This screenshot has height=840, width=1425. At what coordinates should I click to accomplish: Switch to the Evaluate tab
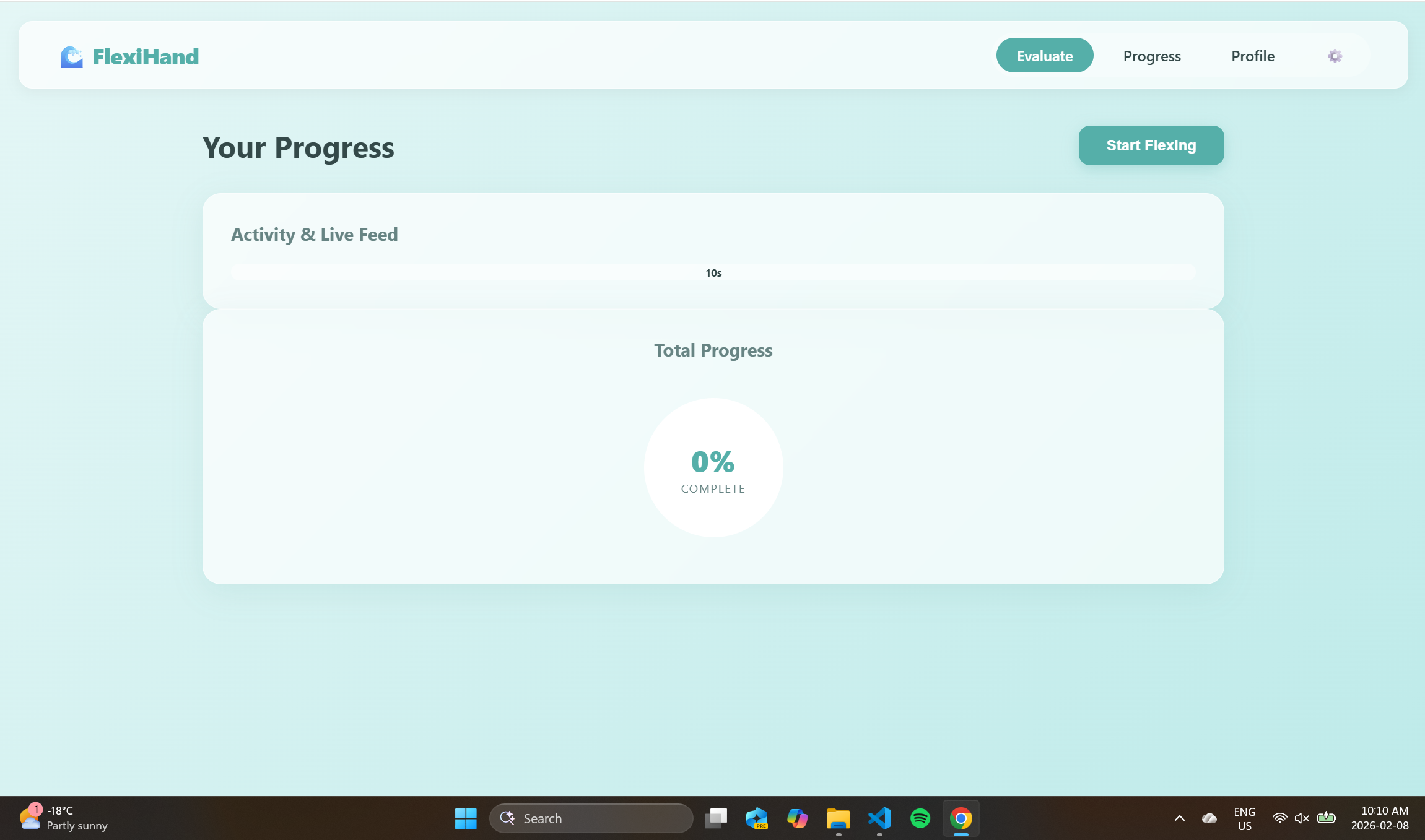[1044, 56]
